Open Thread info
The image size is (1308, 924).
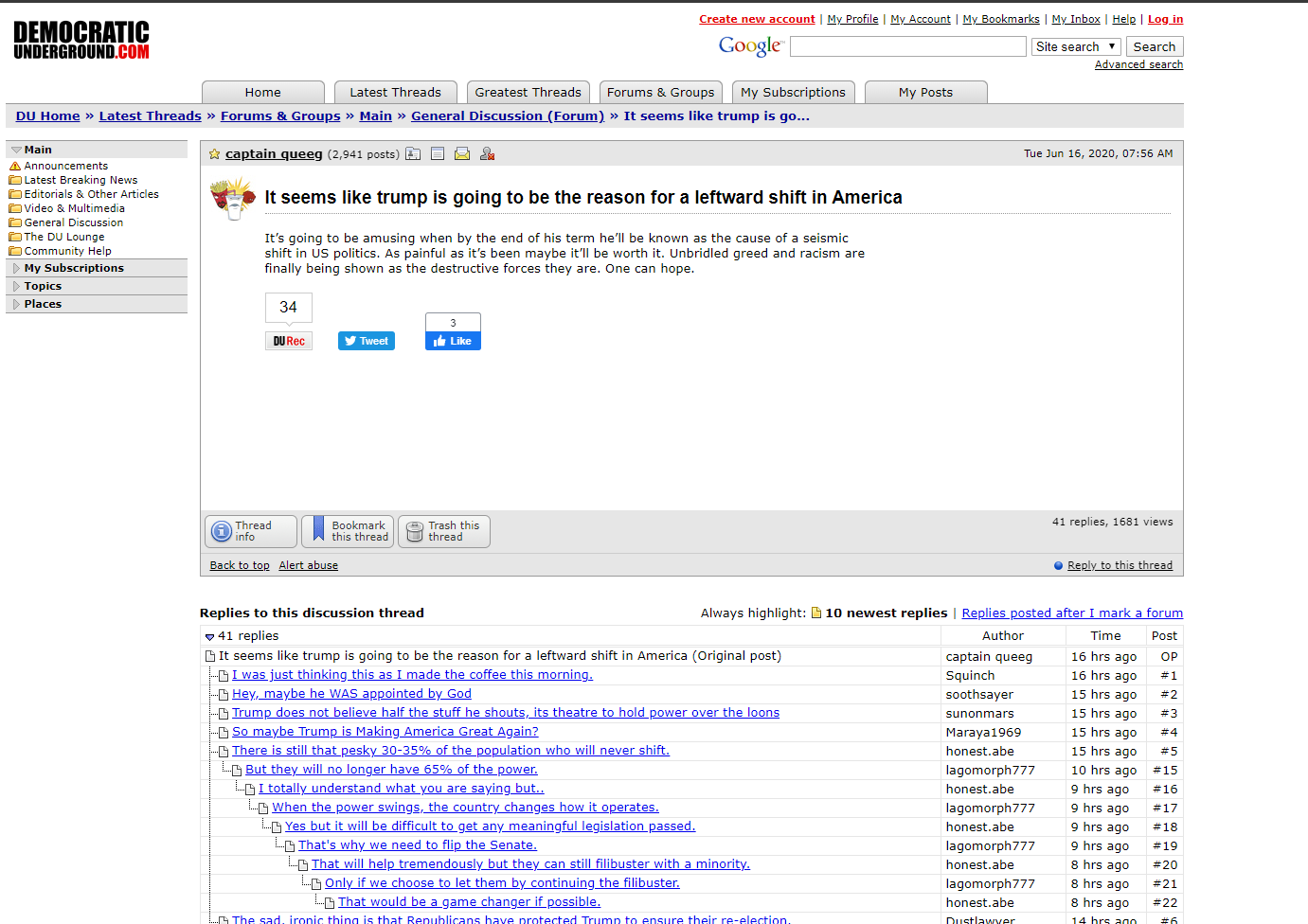point(251,531)
